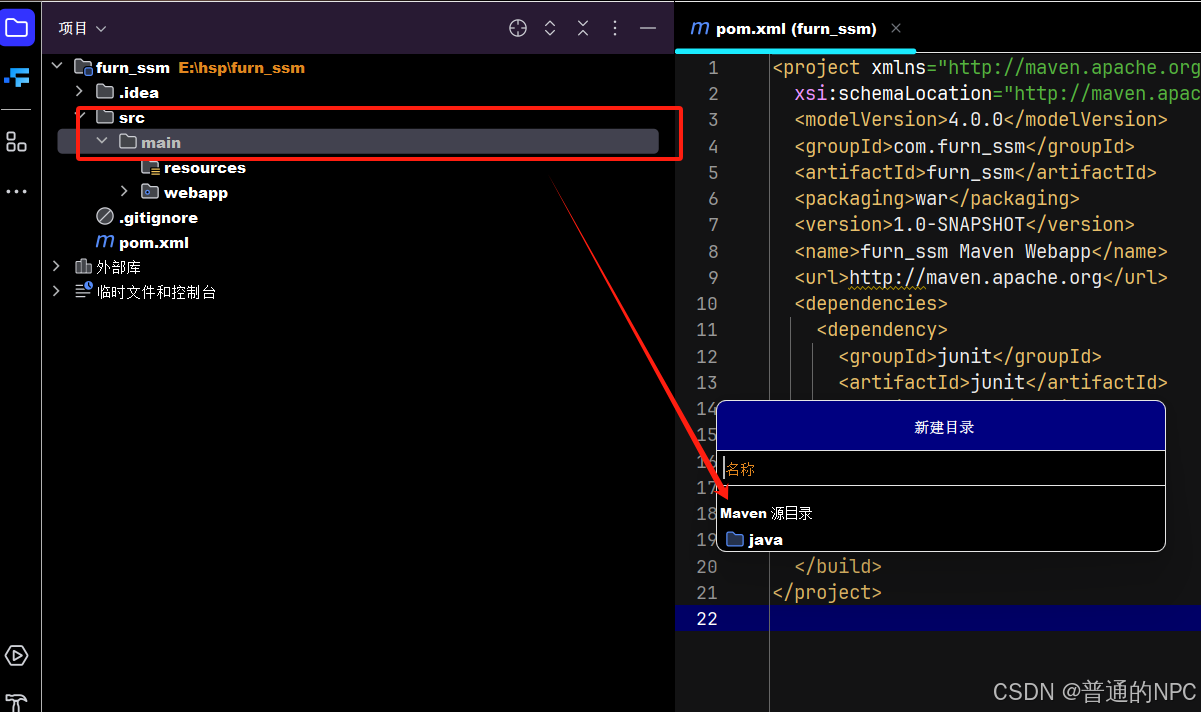
Task: Click the select opened file crosshair icon
Action: pyautogui.click(x=518, y=28)
